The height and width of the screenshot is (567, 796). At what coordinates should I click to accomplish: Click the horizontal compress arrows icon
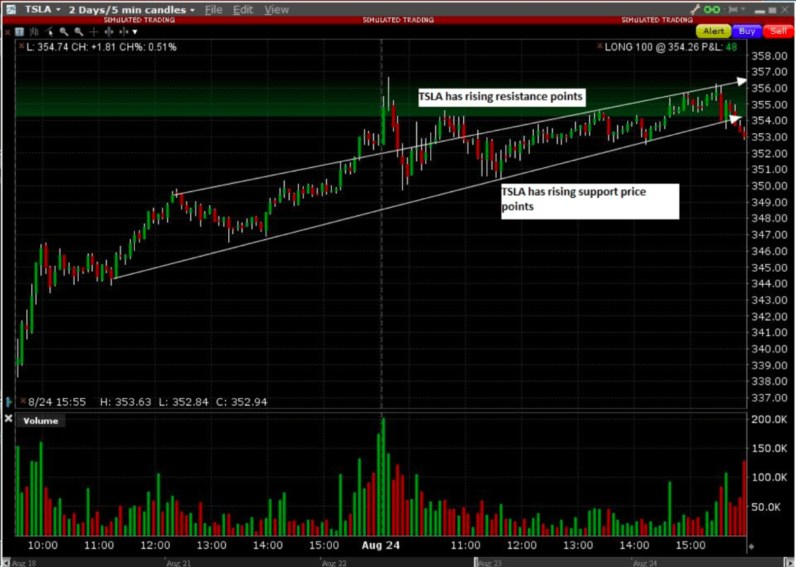[x=123, y=31]
